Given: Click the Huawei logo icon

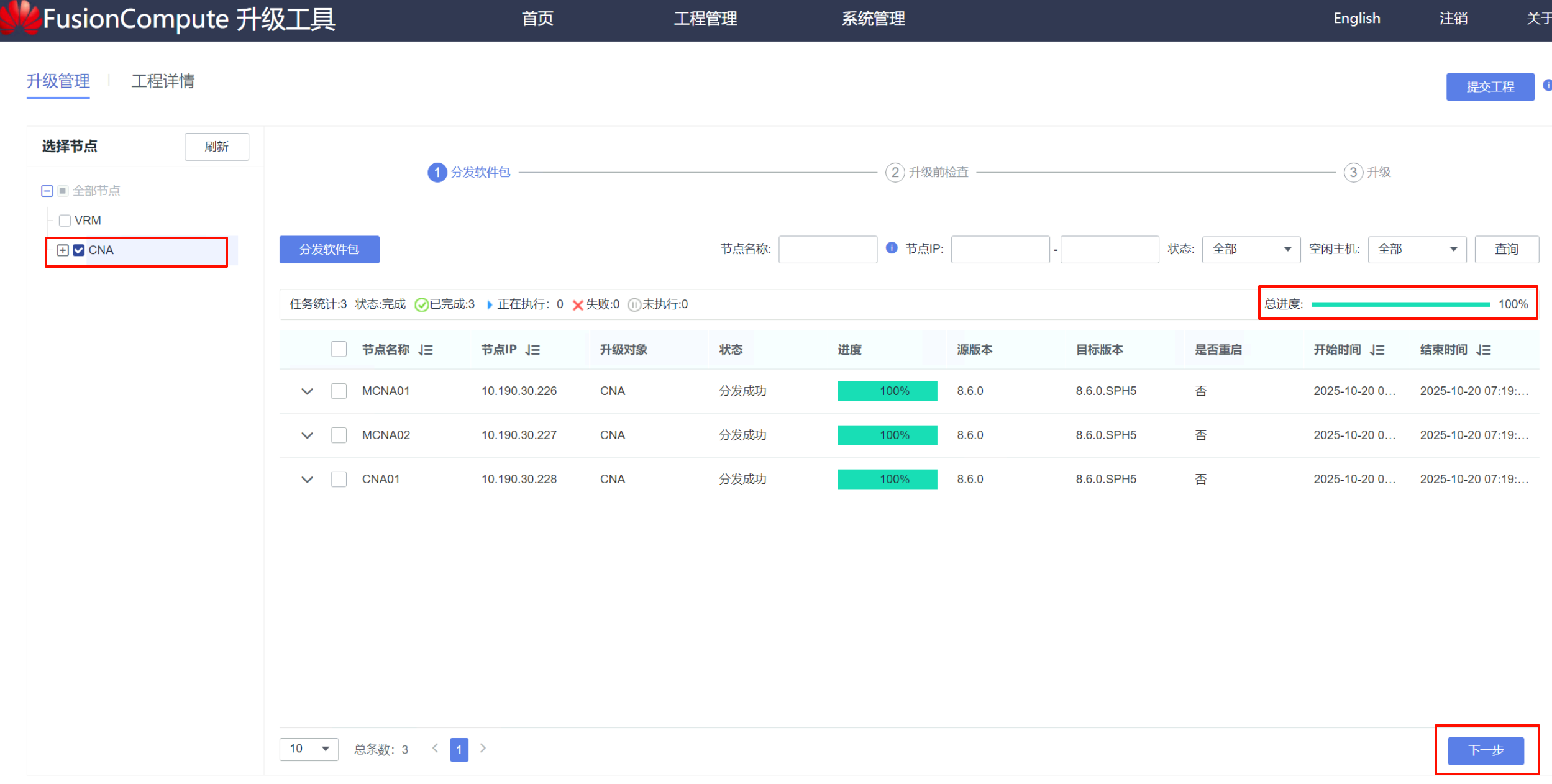Looking at the screenshot, I should [20, 17].
